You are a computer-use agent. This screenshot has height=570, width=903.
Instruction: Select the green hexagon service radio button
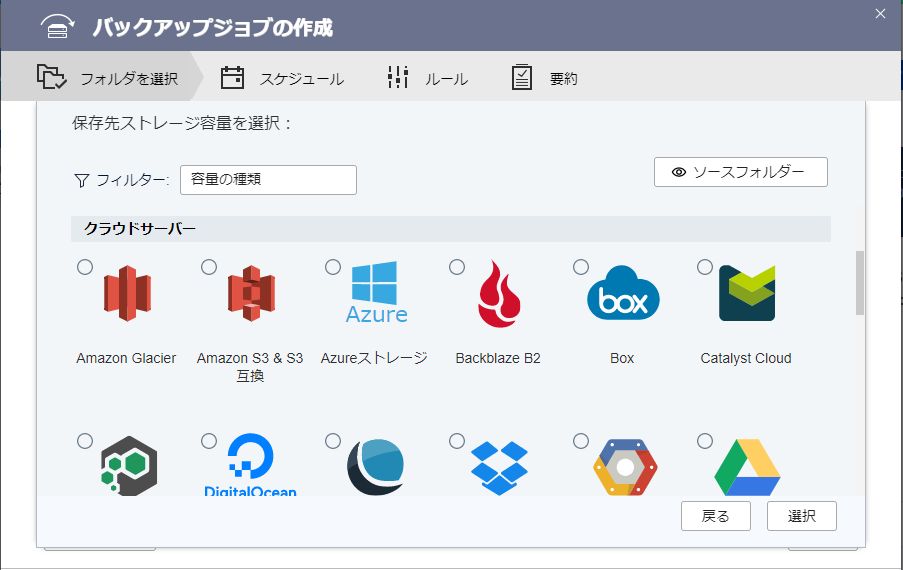click(x=85, y=441)
